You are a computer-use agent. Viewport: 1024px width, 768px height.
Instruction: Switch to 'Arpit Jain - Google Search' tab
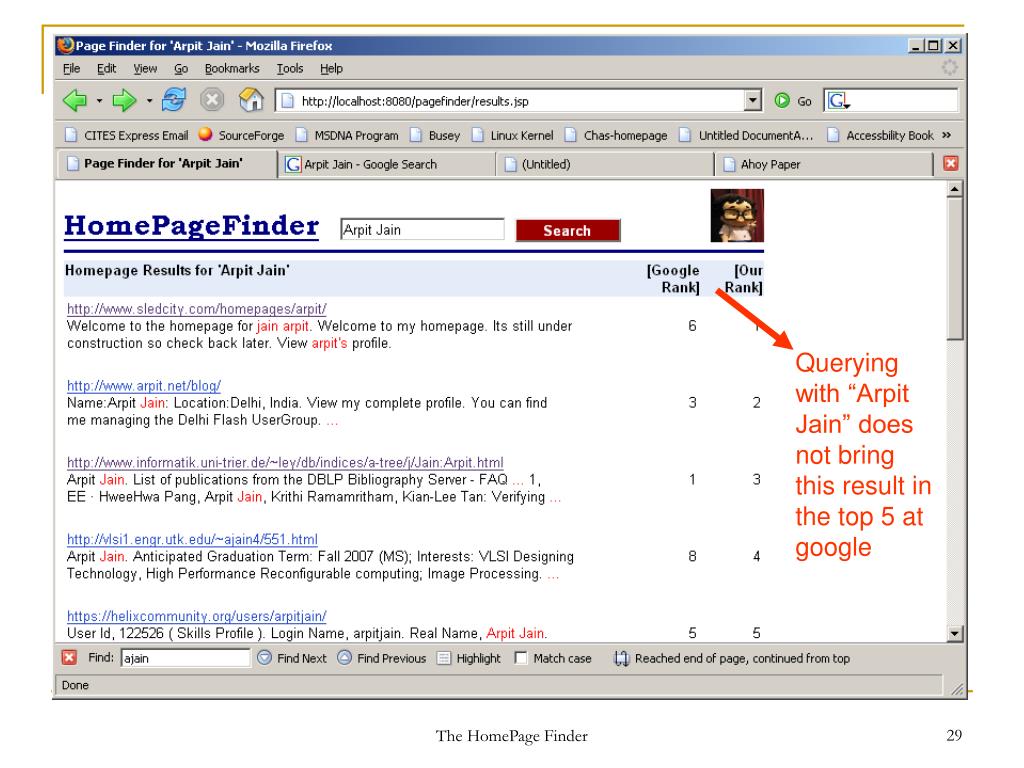pos(387,164)
